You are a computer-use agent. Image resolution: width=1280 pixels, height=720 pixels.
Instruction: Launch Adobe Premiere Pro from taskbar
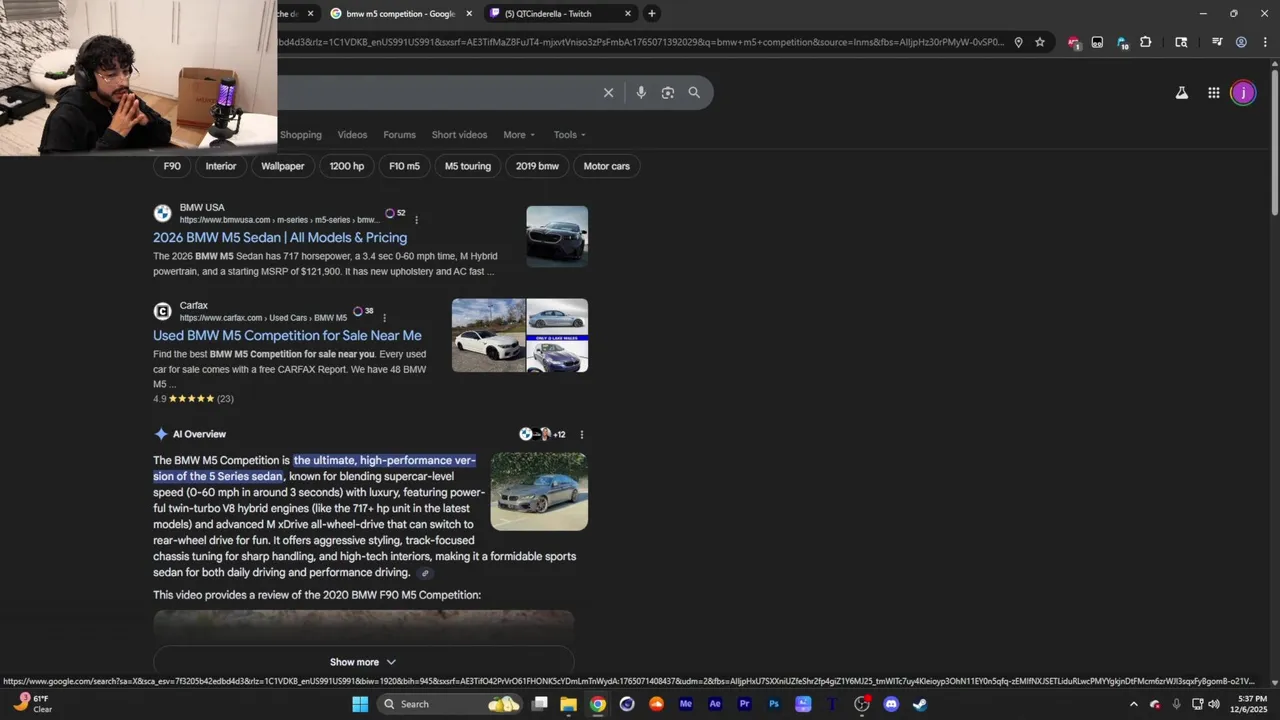click(x=744, y=704)
